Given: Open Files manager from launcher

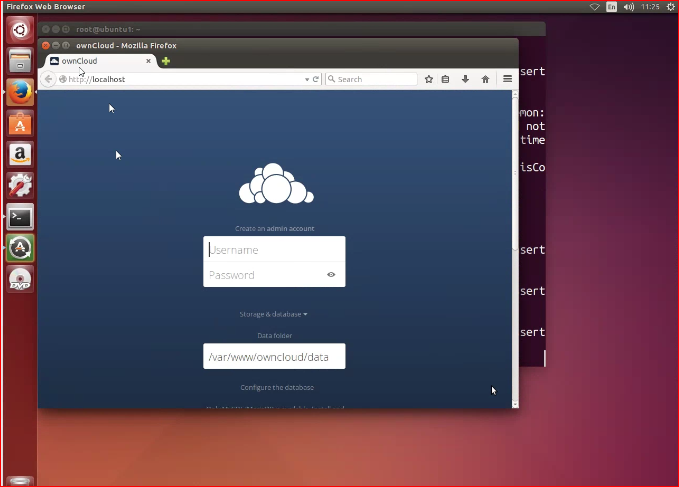Looking at the screenshot, I should [x=20, y=61].
